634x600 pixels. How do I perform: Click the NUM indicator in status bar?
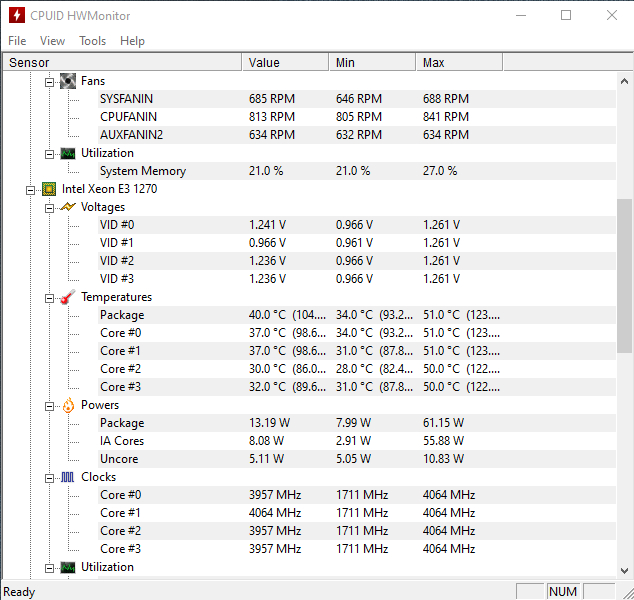tap(562, 592)
